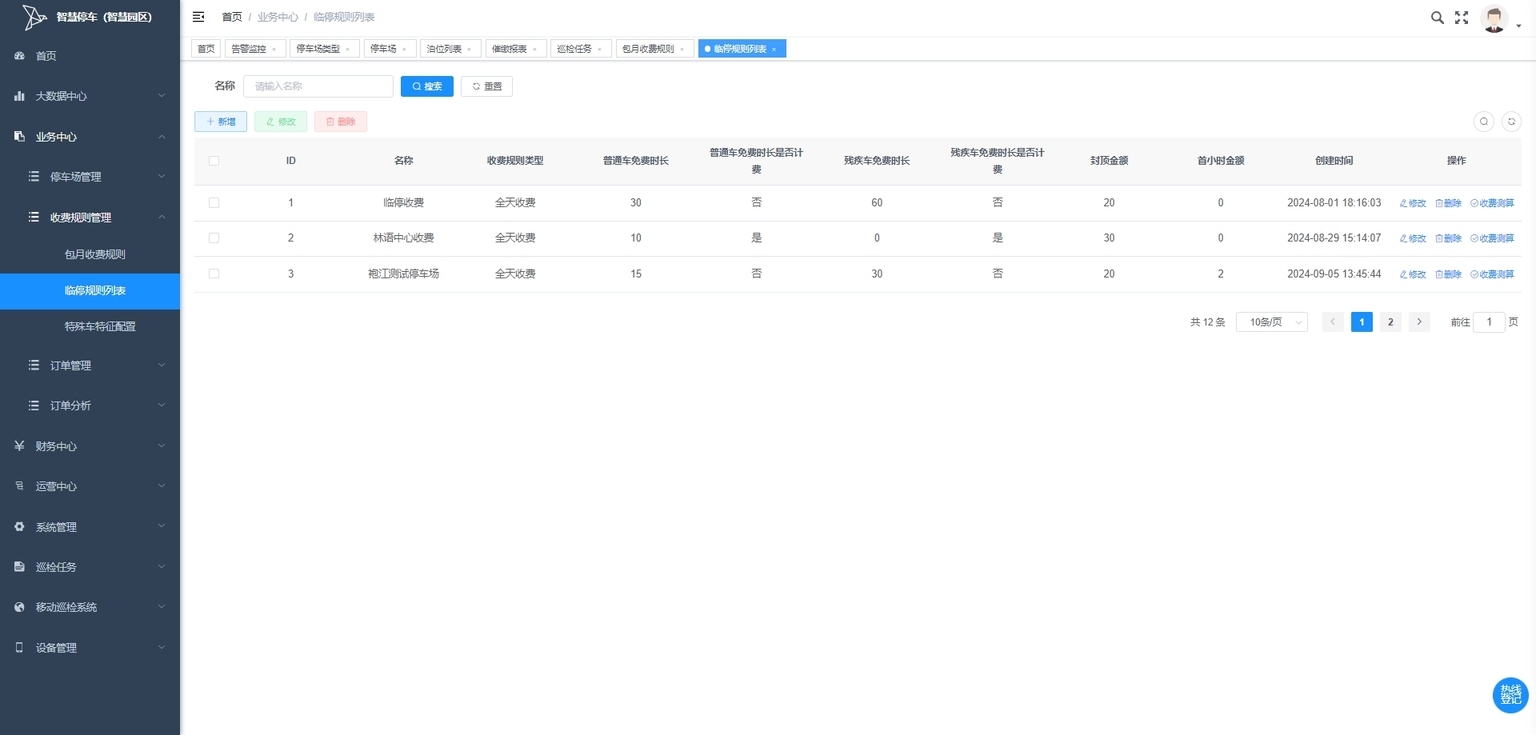This screenshot has height=735, width=1536.
Task: Open the header search magnifier icon
Action: tap(1437, 17)
